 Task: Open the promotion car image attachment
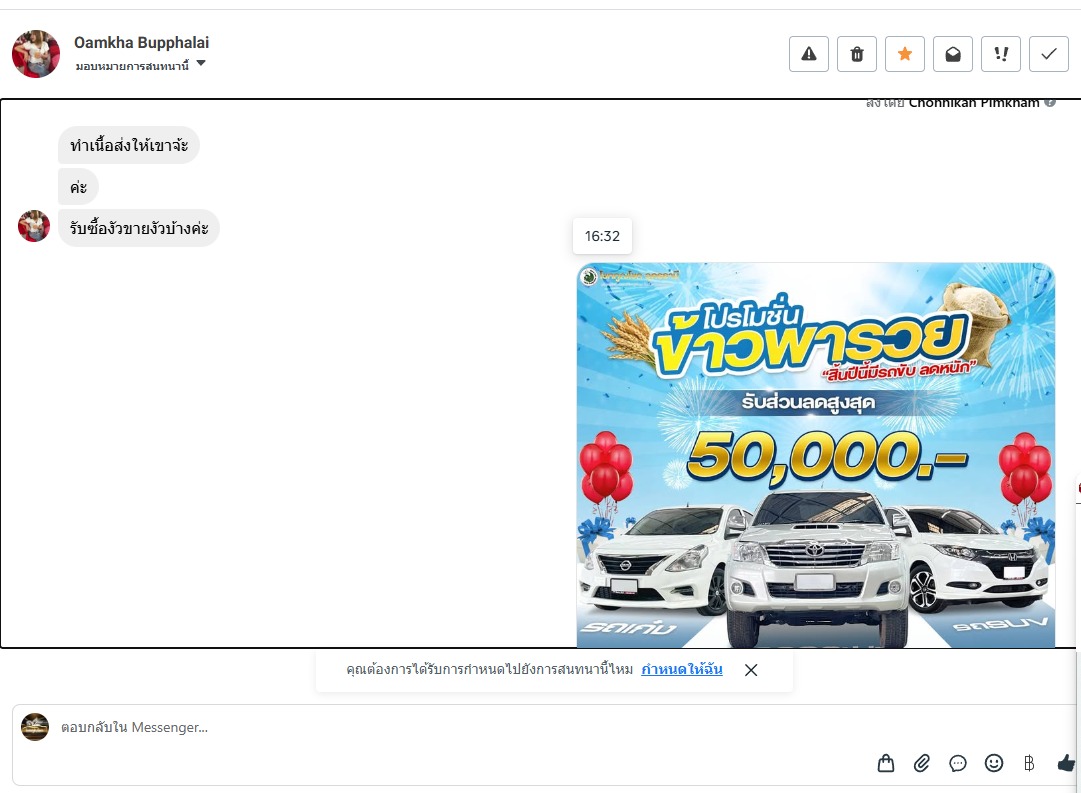pyautogui.click(x=816, y=455)
